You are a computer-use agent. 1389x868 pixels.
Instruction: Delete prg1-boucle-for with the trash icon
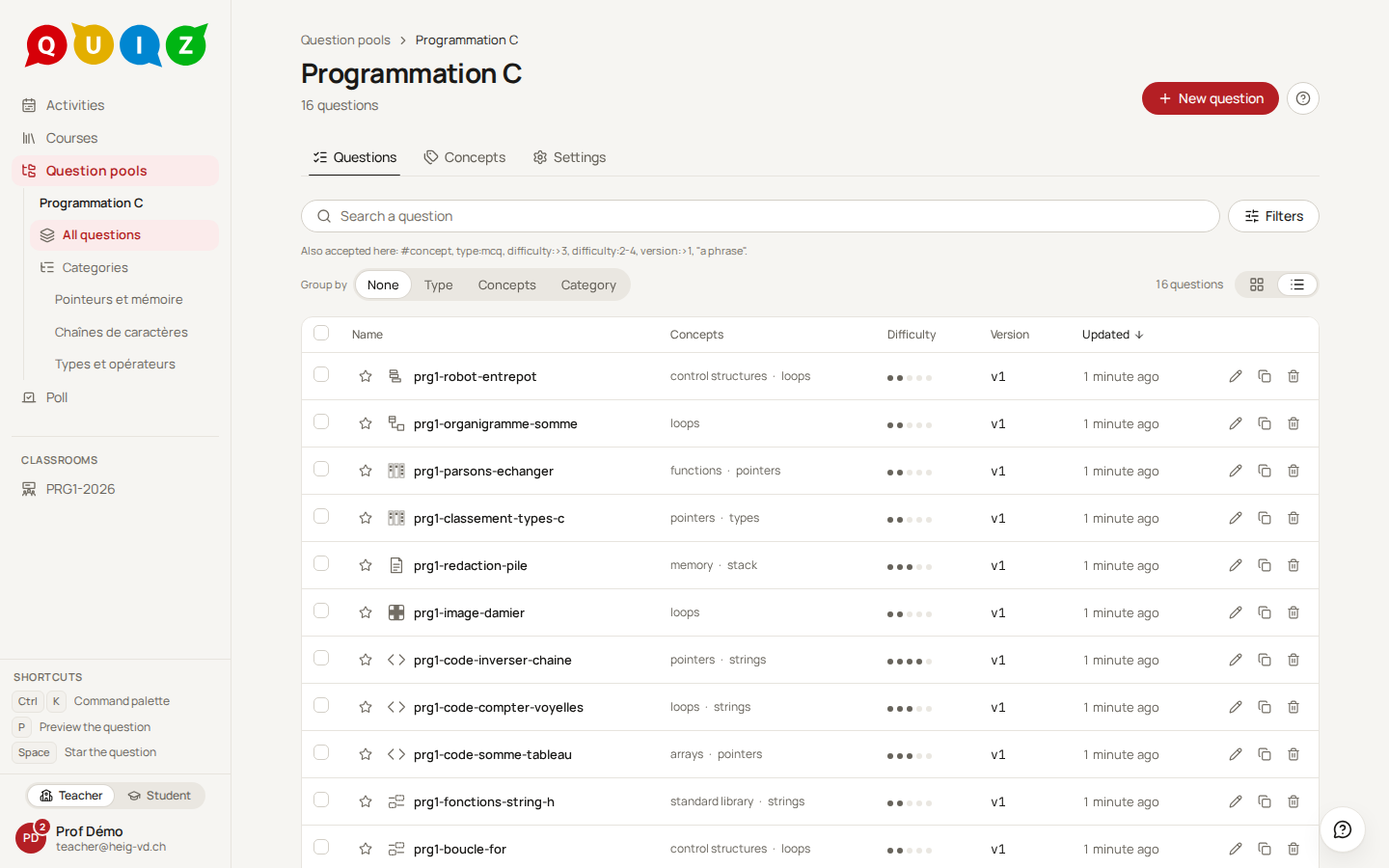pyautogui.click(x=1294, y=849)
